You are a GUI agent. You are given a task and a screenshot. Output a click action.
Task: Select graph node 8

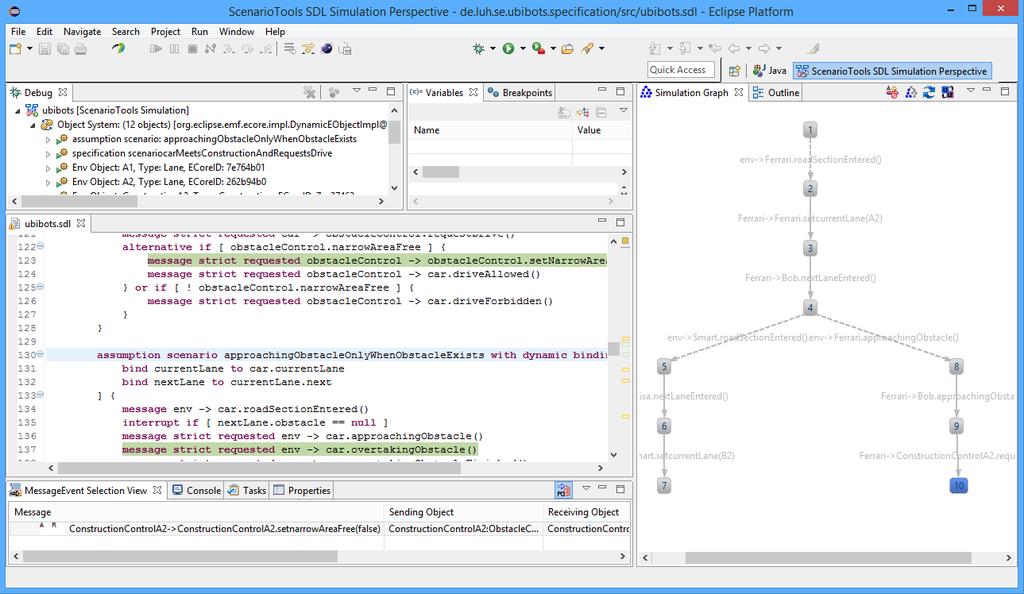956,367
